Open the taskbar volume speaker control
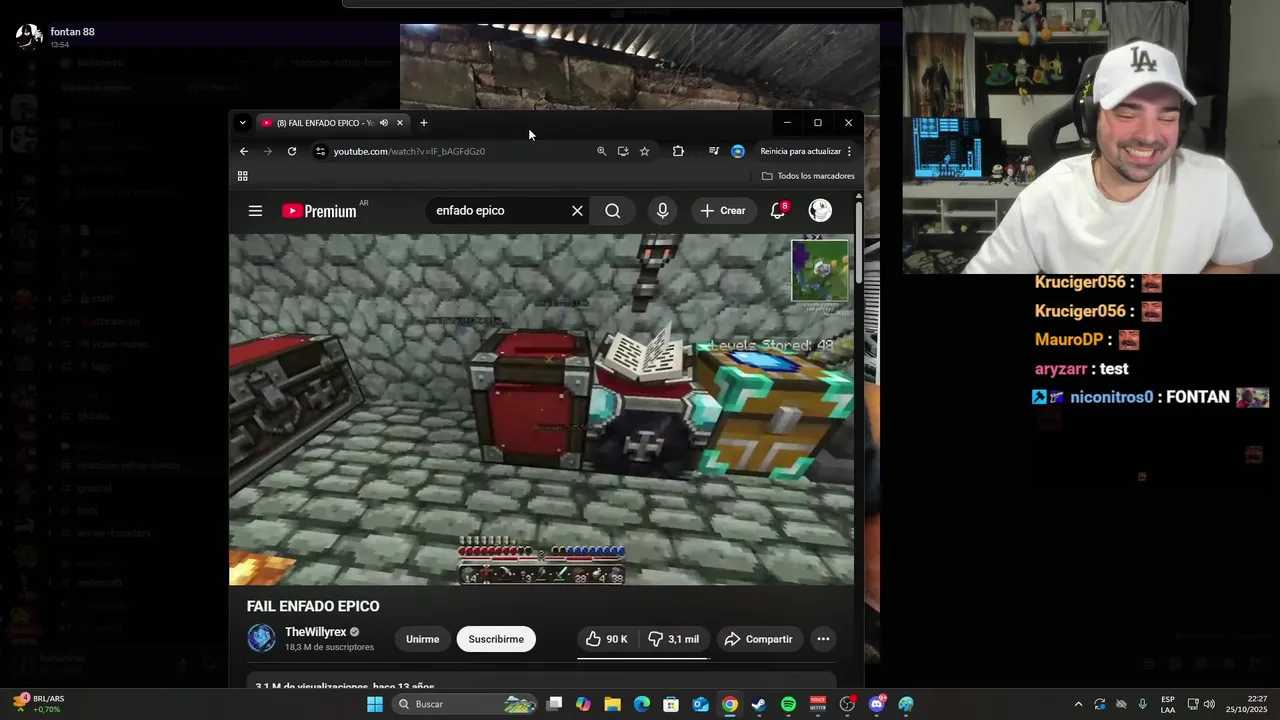Viewport: 1280px width, 720px height. [1209, 704]
